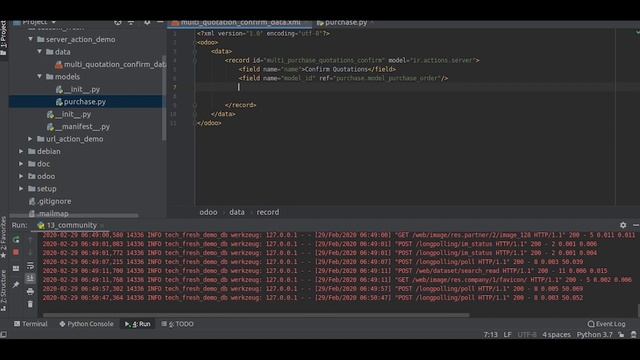Image resolution: width=640 pixels, height=360 pixels.
Task: Print the Run console output
Action: (30, 291)
